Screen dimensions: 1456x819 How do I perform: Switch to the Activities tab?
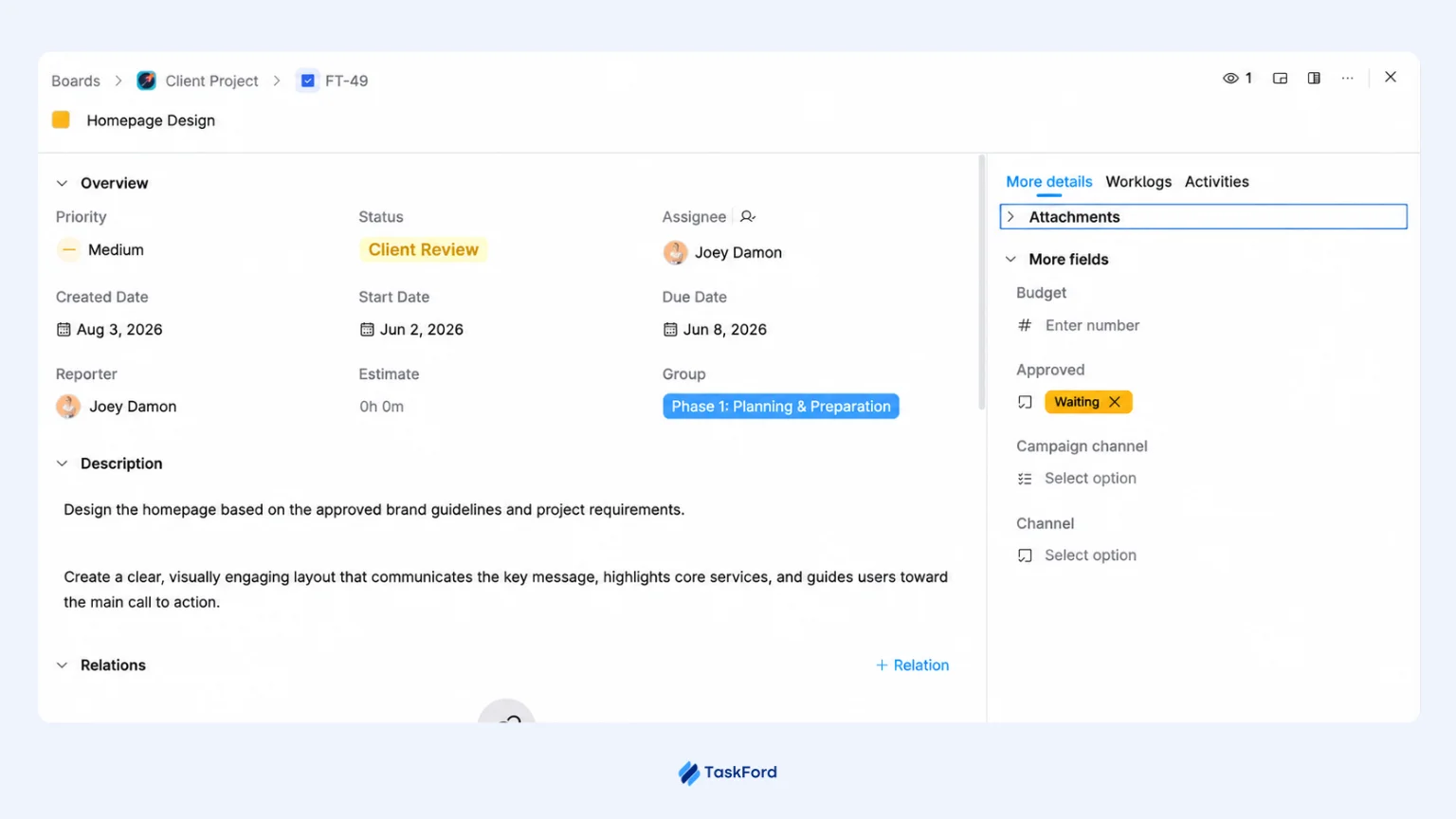coord(1216,182)
